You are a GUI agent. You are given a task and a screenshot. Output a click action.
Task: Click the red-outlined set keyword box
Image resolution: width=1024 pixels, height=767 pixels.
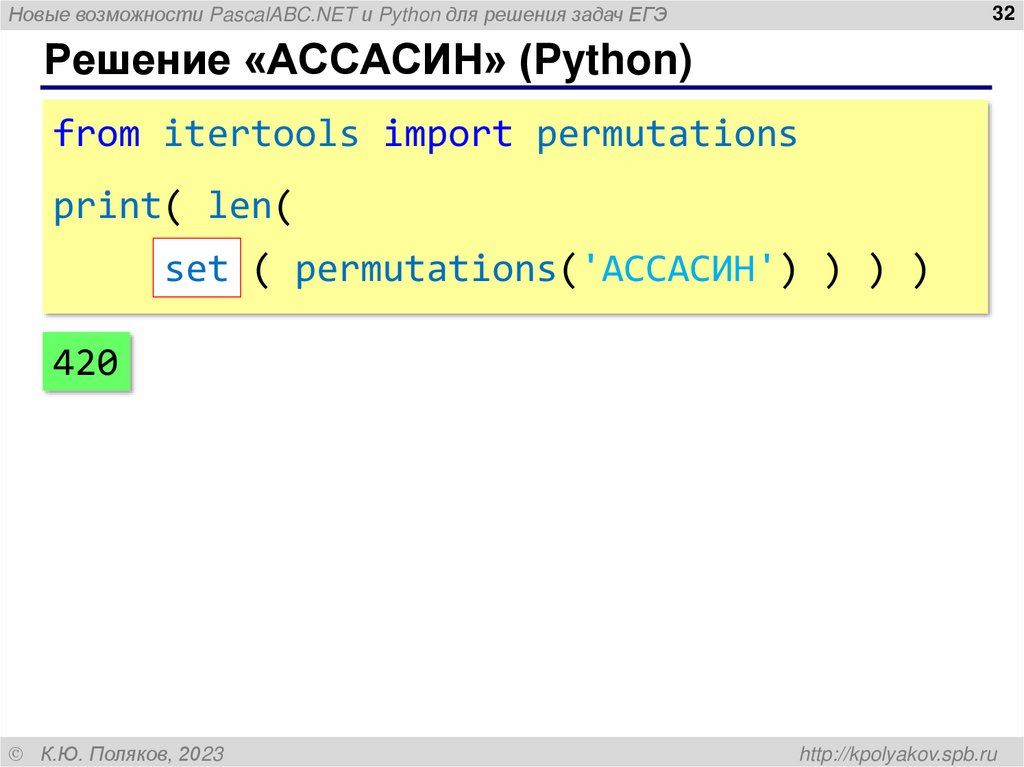coord(197,266)
